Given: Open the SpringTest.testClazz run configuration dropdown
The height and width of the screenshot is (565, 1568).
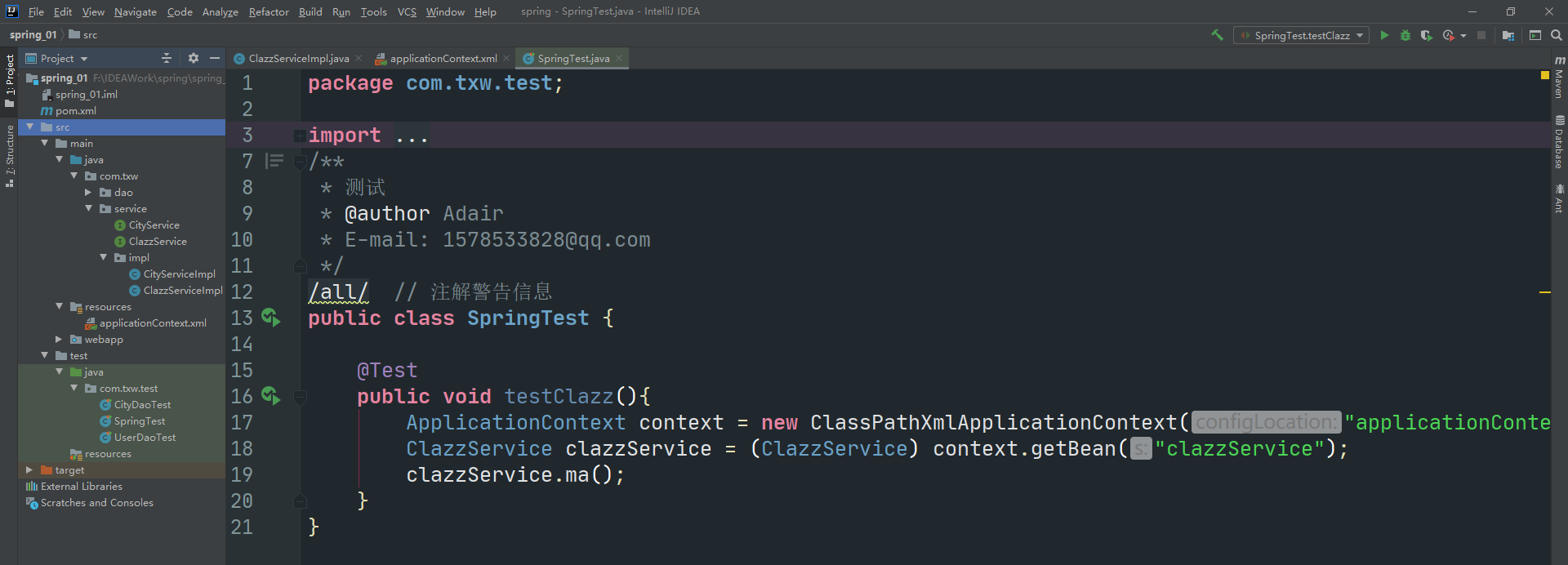Looking at the screenshot, I should click(x=1301, y=35).
